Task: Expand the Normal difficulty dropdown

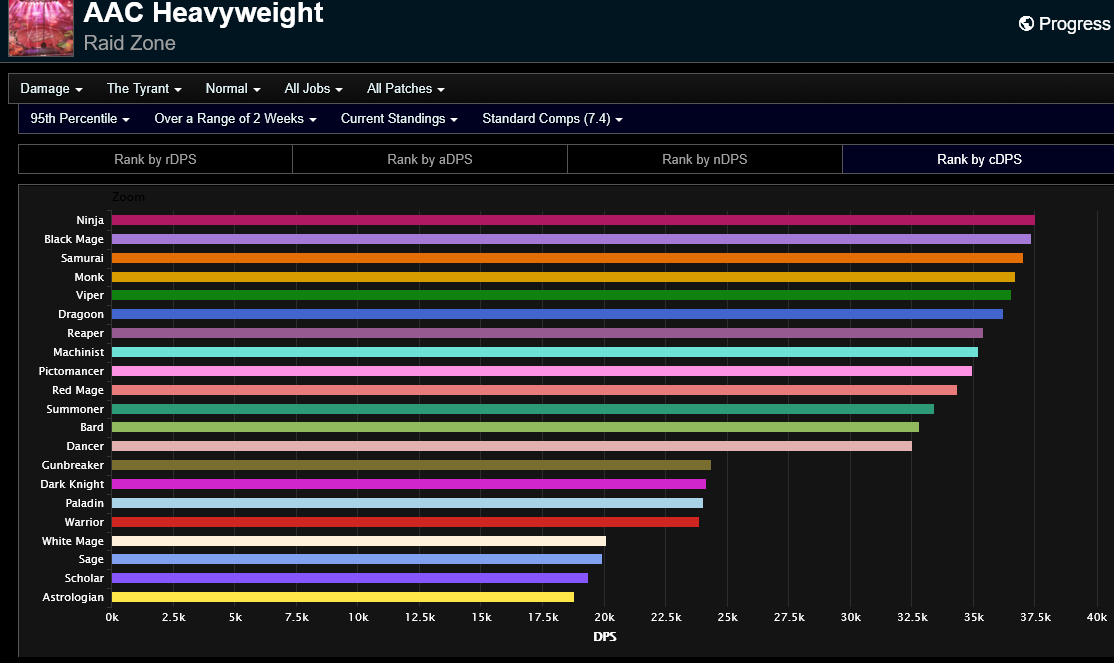Action: pos(233,89)
